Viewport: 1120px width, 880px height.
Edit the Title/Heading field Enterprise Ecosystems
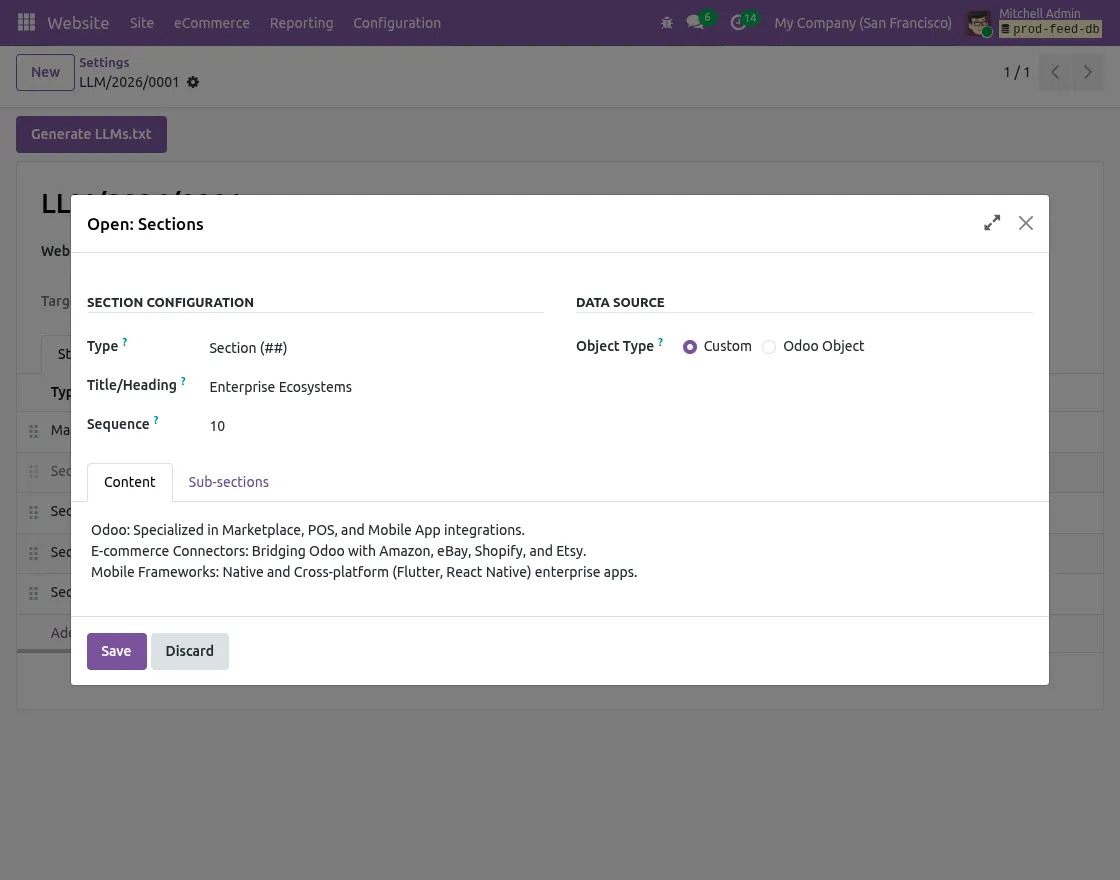pyautogui.click(x=376, y=387)
